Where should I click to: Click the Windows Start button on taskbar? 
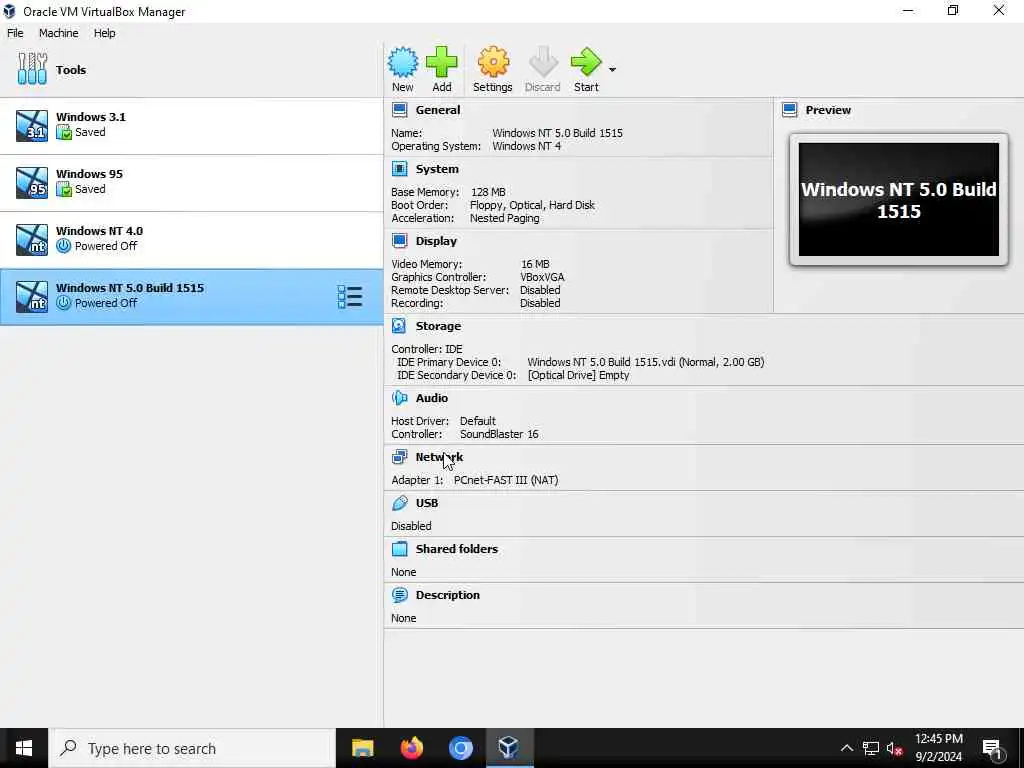pyautogui.click(x=24, y=748)
